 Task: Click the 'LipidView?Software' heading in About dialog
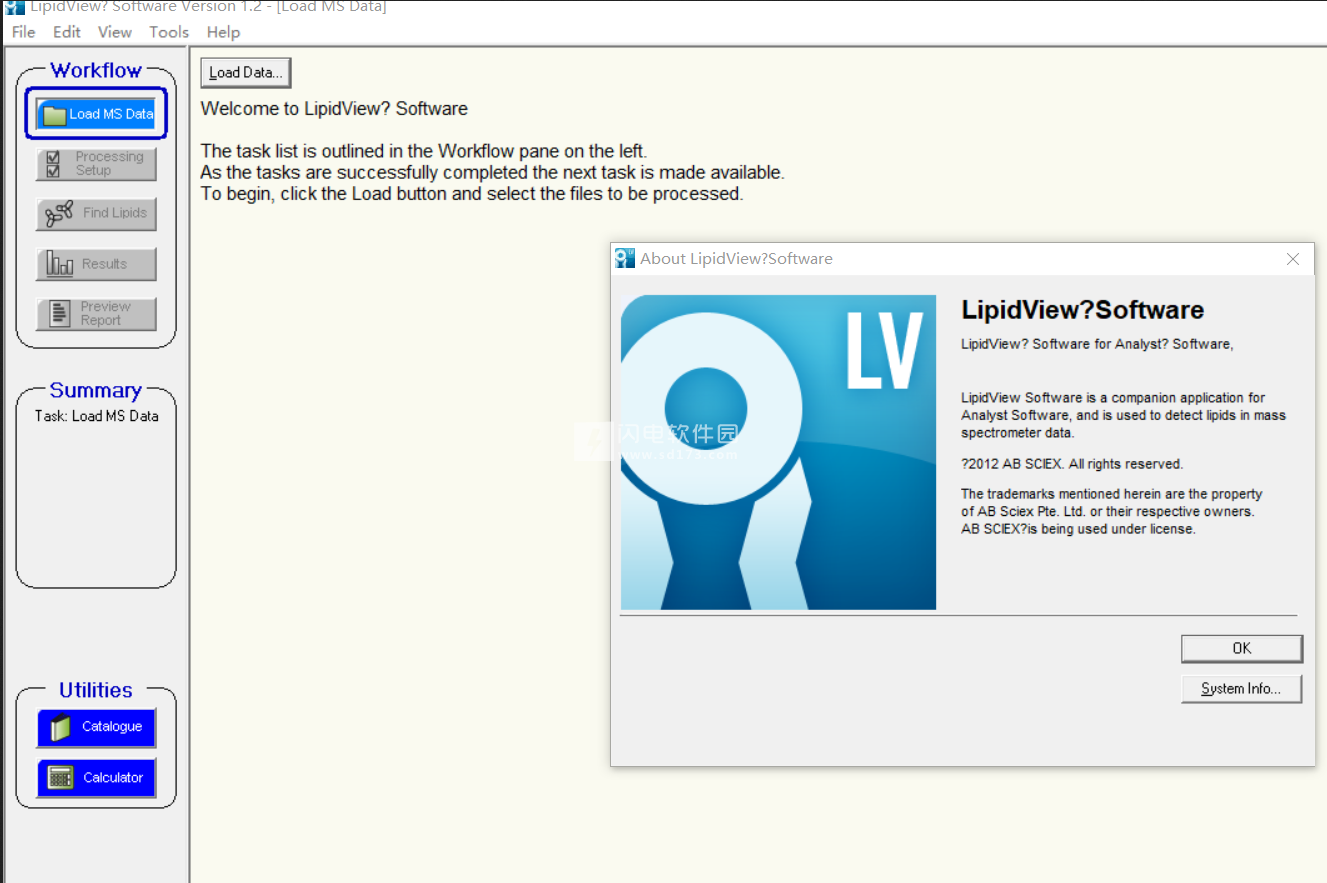[1082, 310]
